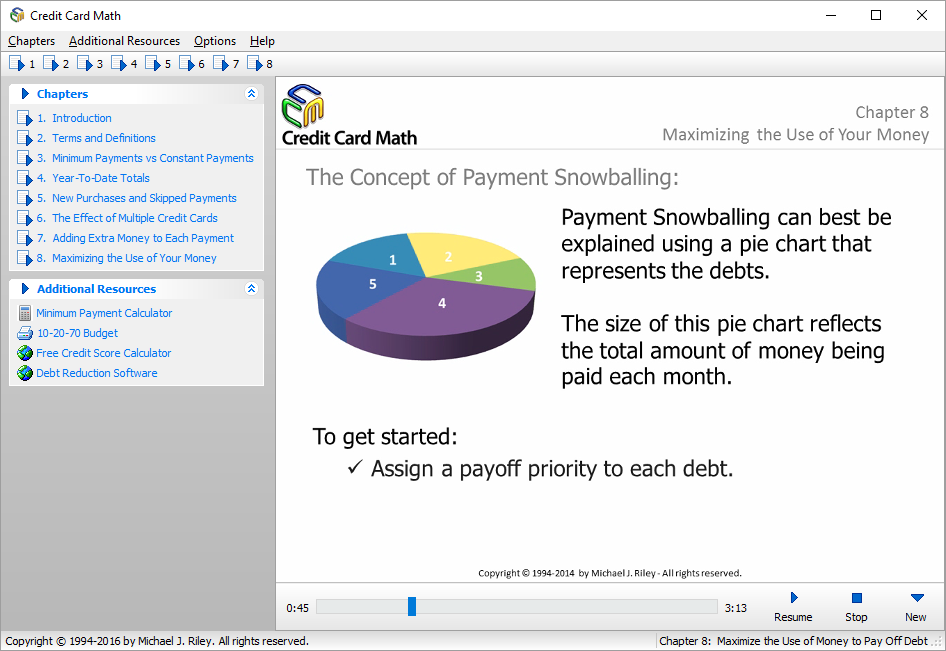Open chapter 2. Terms and Definitions
946x651 pixels.
click(97, 138)
